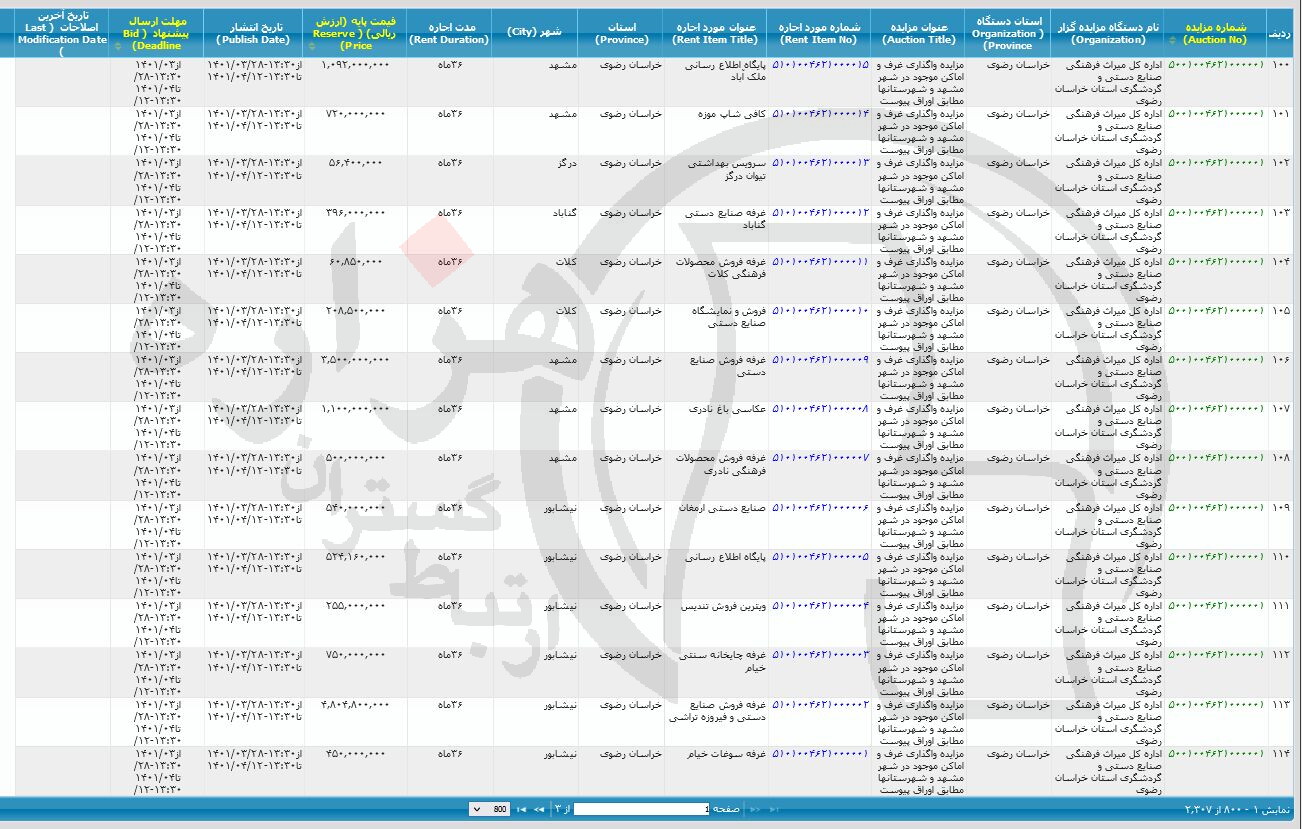Viewport: 1302px width, 829px height.
Task: Sort by Reserve Price column header
Action: click(x=355, y=34)
